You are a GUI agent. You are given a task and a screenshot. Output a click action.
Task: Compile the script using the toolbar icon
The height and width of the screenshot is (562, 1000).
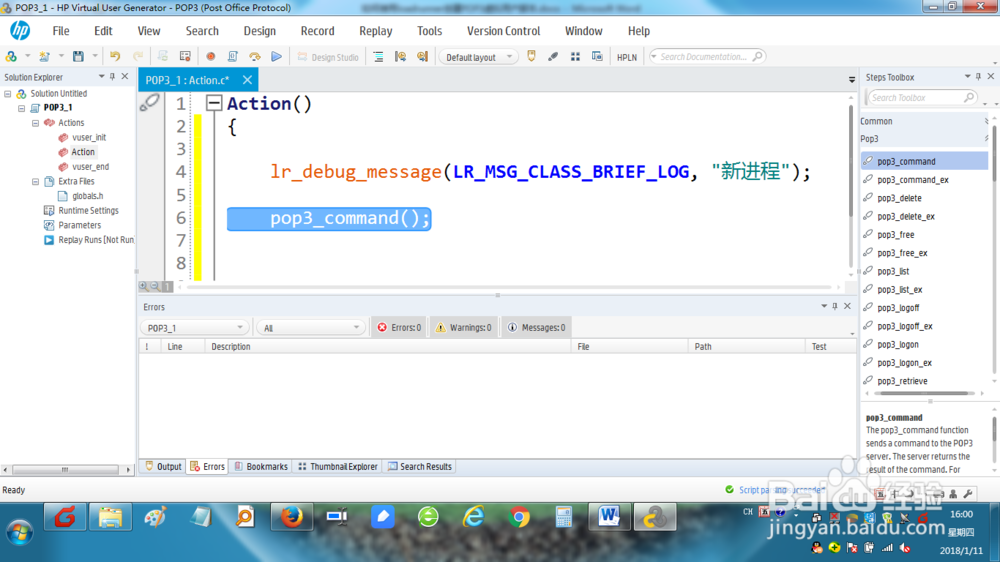pyautogui.click(x=233, y=57)
